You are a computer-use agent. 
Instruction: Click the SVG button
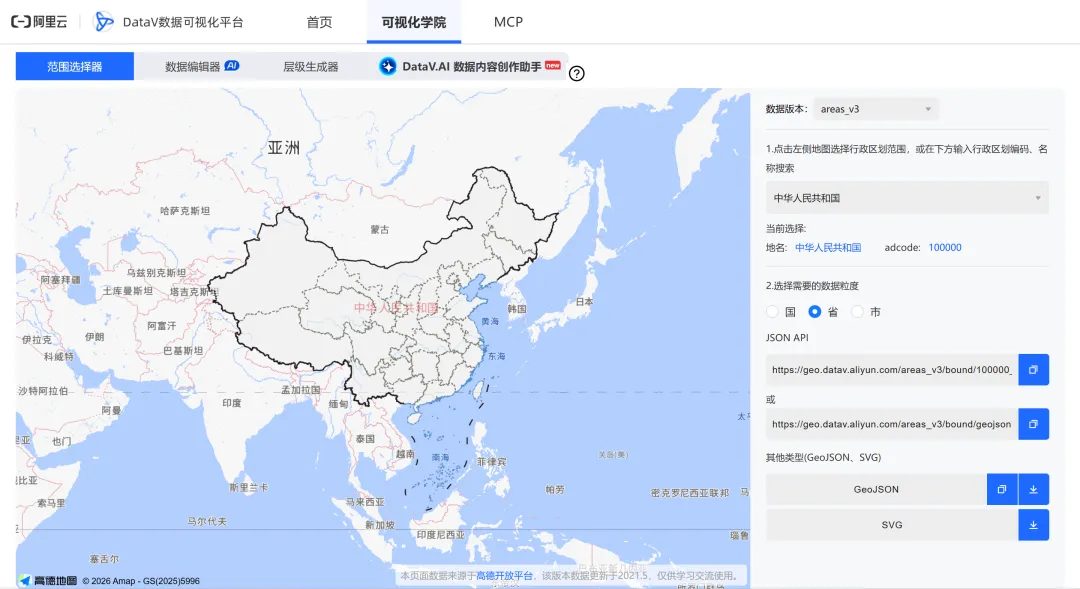pyautogui.click(x=892, y=525)
